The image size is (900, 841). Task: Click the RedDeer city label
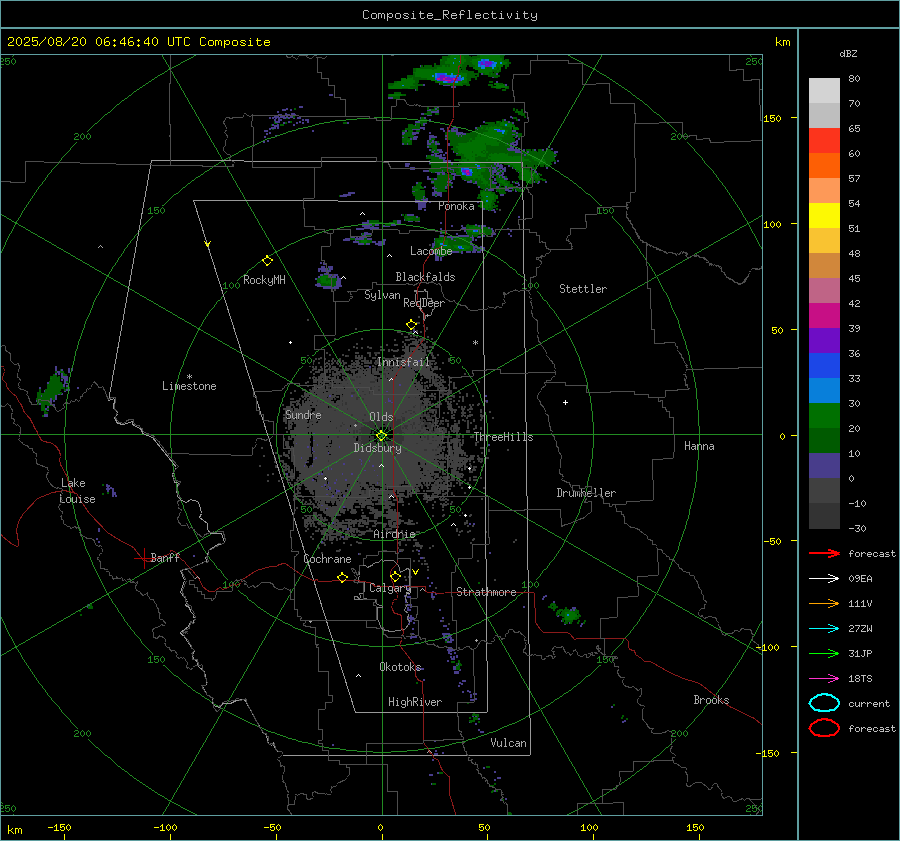tap(424, 303)
